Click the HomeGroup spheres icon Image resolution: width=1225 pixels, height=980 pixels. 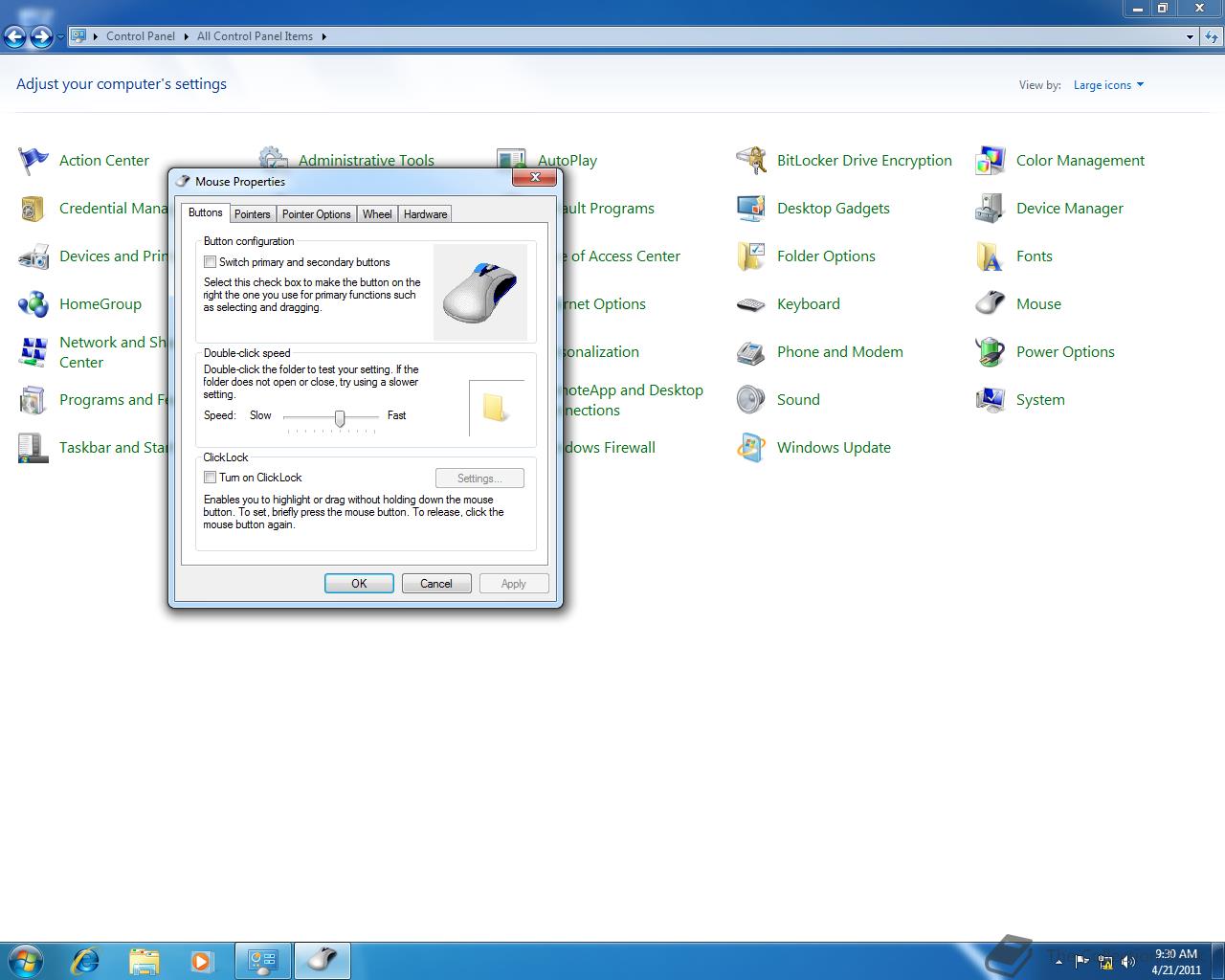pyautogui.click(x=33, y=304)
